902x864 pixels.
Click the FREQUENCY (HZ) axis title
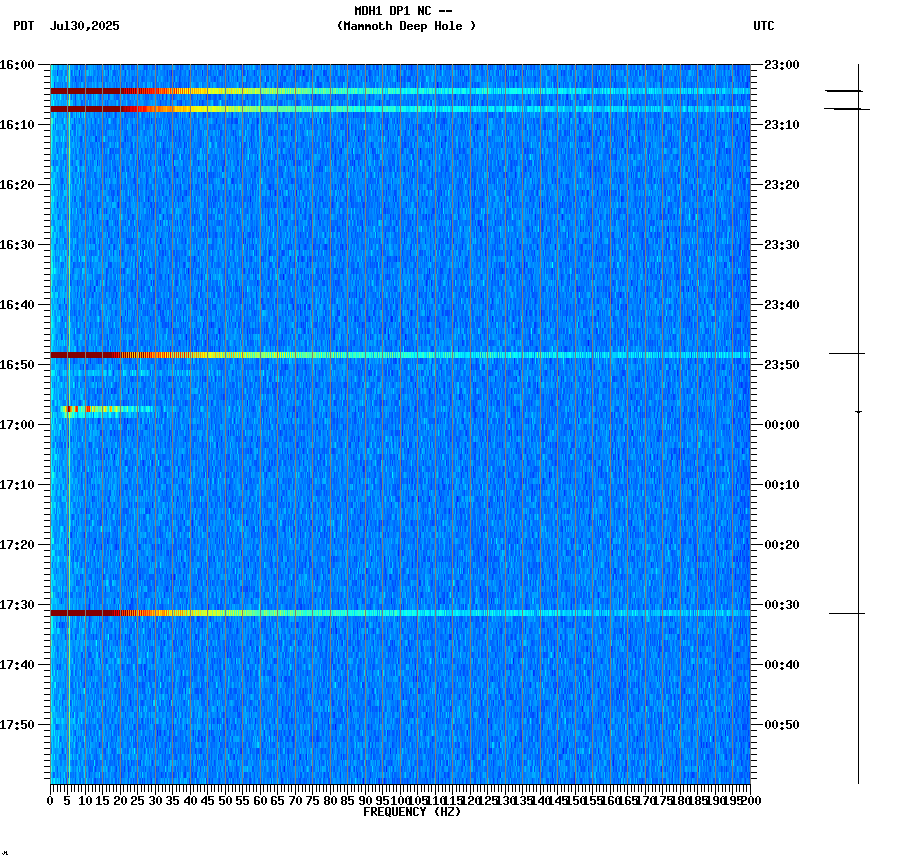[414, 813]
